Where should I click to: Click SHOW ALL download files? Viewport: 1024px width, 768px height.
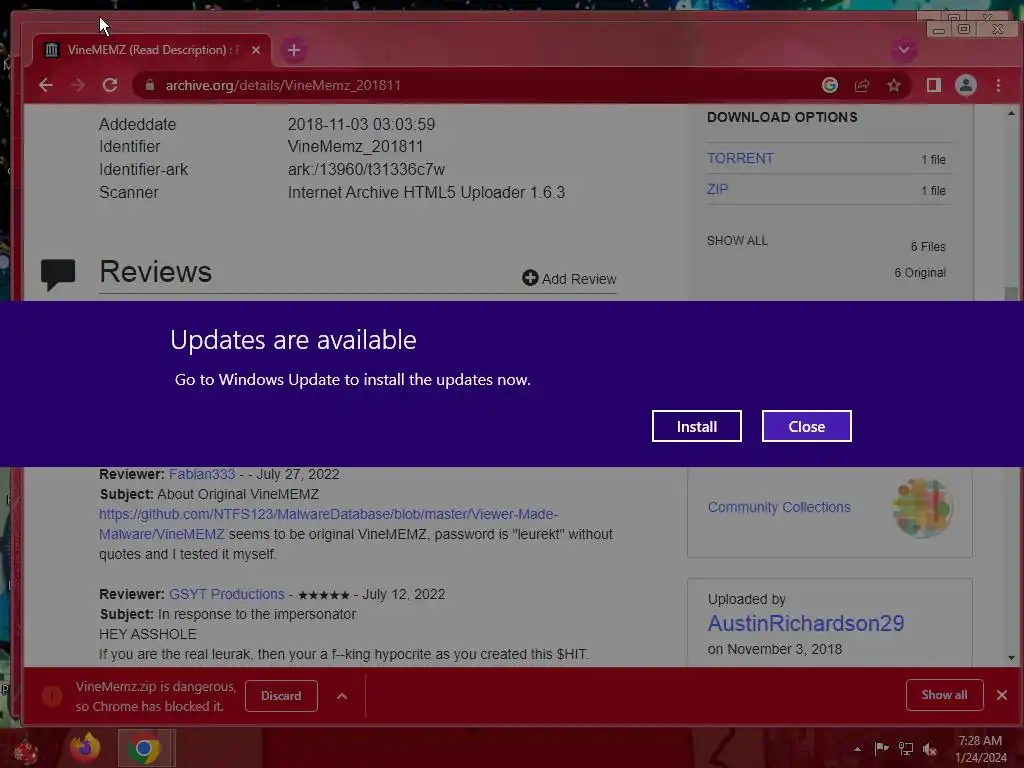click(x=737, y=241)
